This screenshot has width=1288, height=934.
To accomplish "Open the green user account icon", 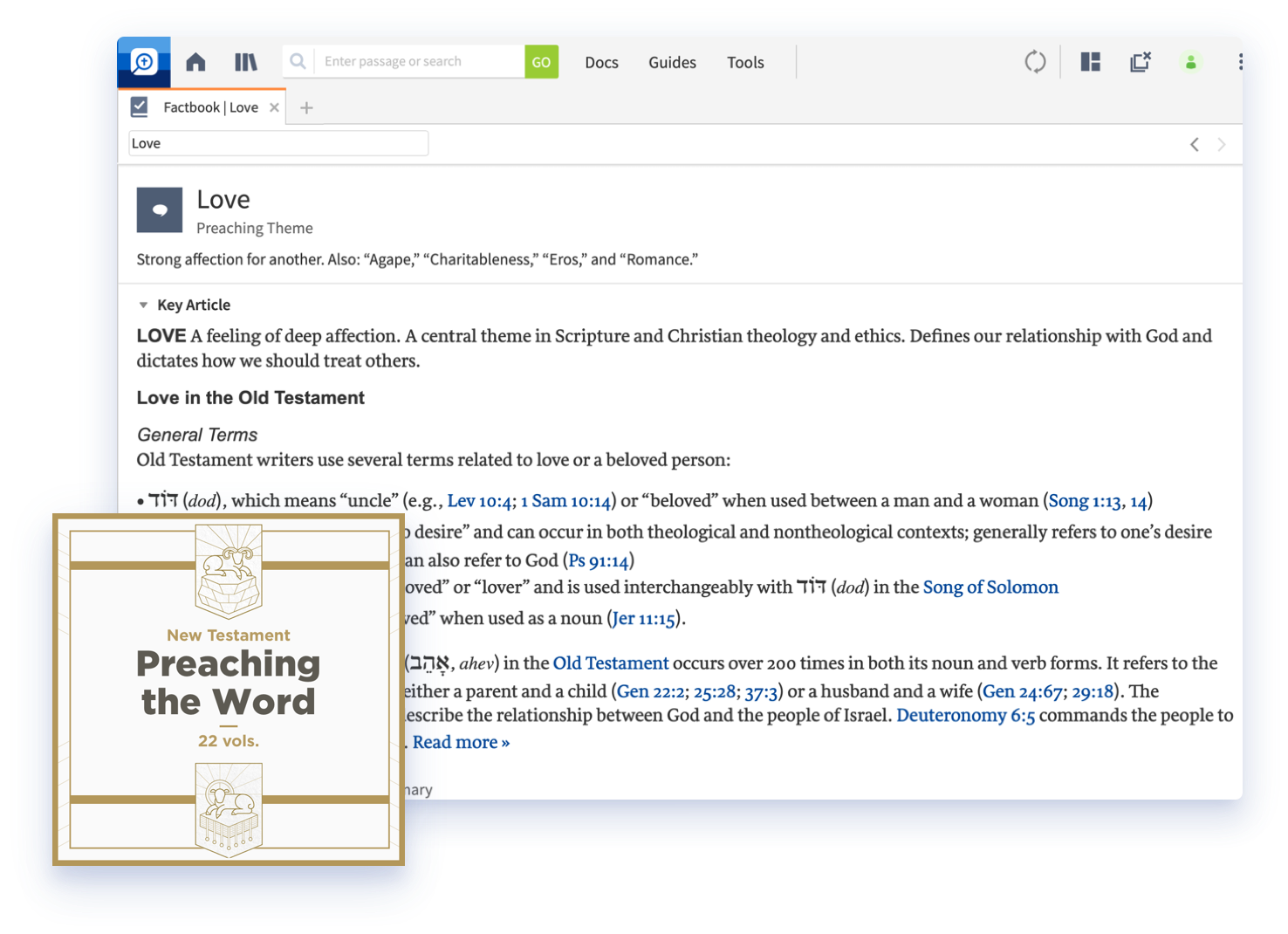I will coord(1190,62).
